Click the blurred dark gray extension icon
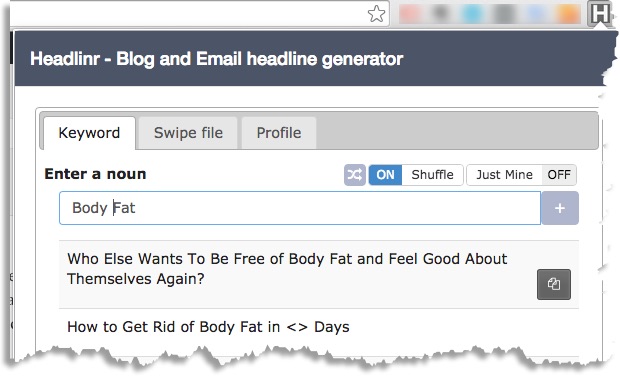 tap(440, 14)
